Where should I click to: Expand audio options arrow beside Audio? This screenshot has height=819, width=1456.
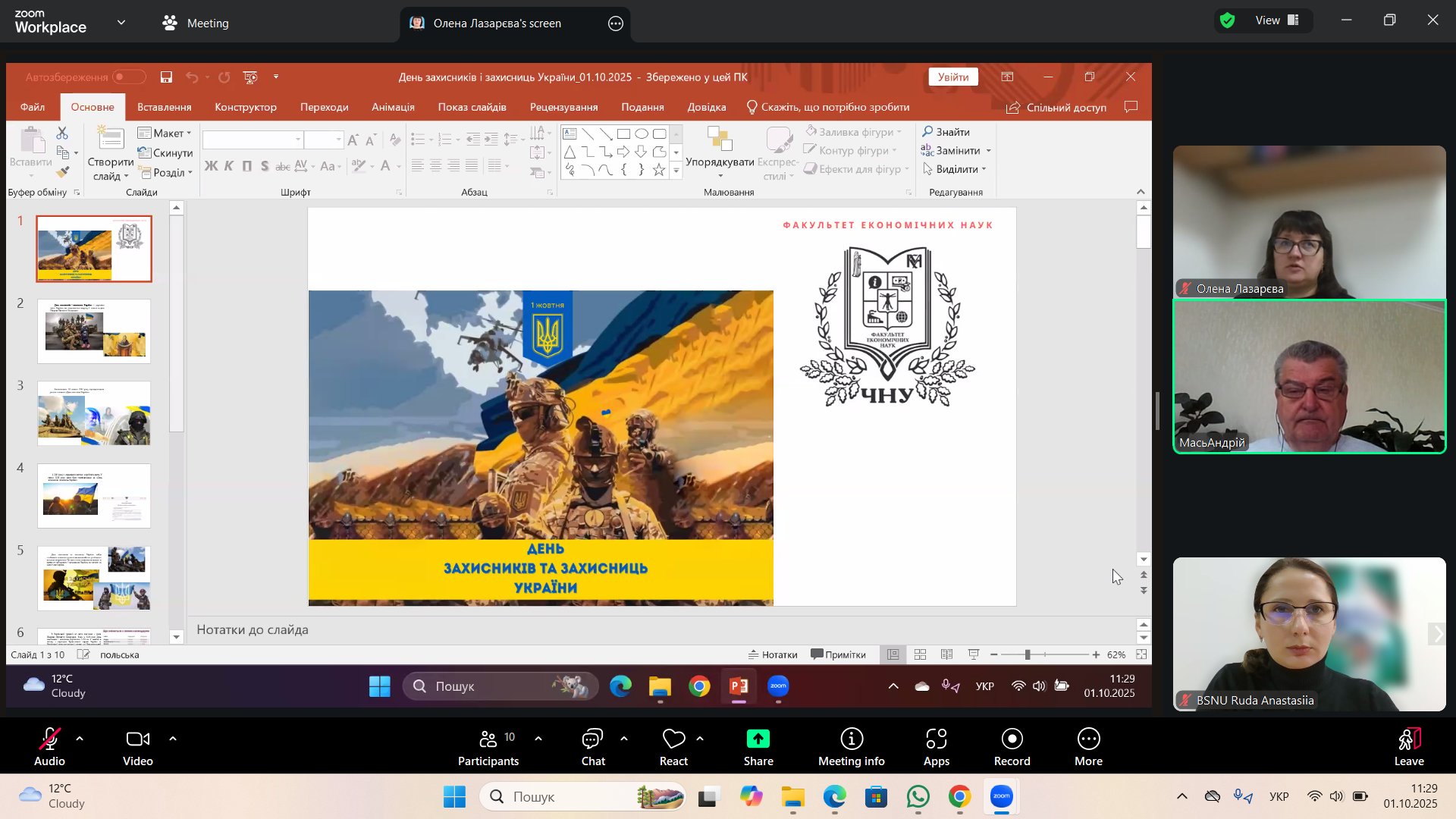click(x=80, y=738)
